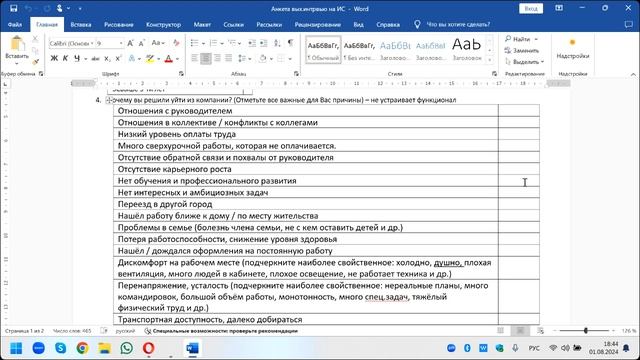Viewport: 640px width, 360px height.
Task: Open bullet list style dropdown arrow
Action: tap(203, 43)
